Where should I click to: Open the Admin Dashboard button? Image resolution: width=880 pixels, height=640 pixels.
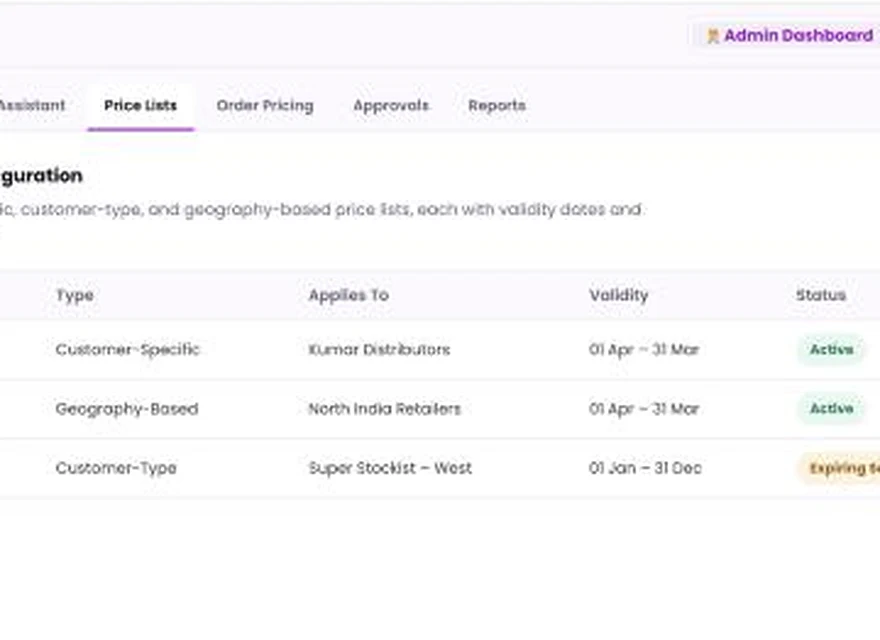click(x=786, y=35)
